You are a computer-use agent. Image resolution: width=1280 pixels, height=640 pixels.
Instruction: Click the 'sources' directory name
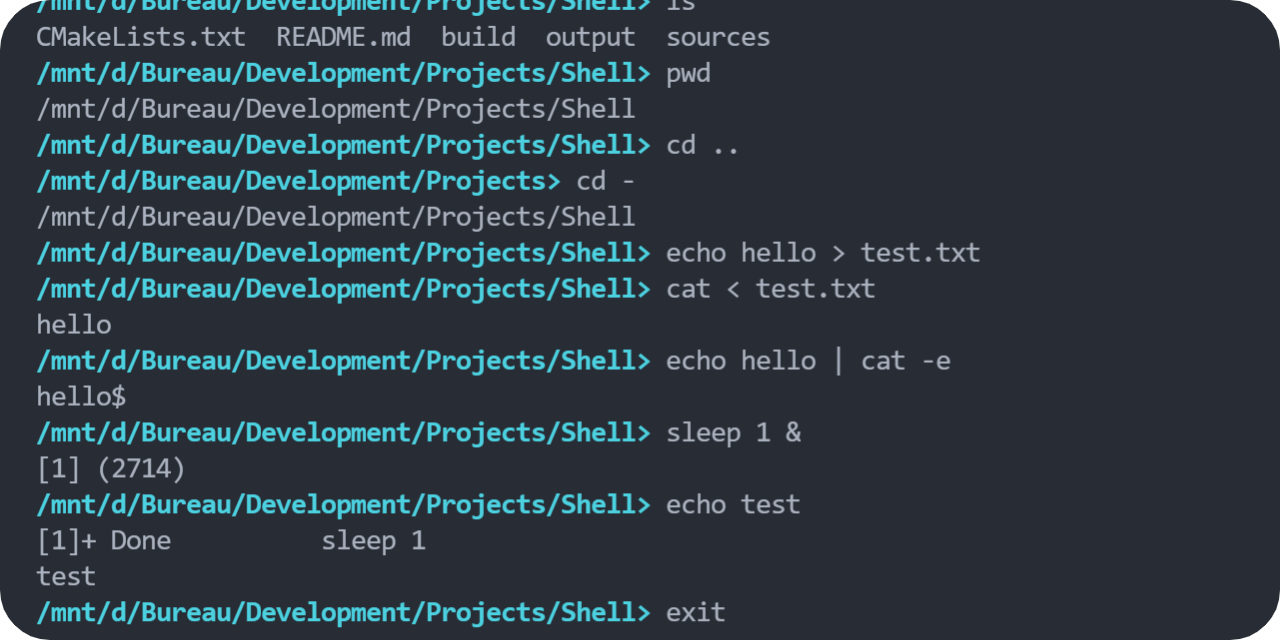click(x=719, y=39)
